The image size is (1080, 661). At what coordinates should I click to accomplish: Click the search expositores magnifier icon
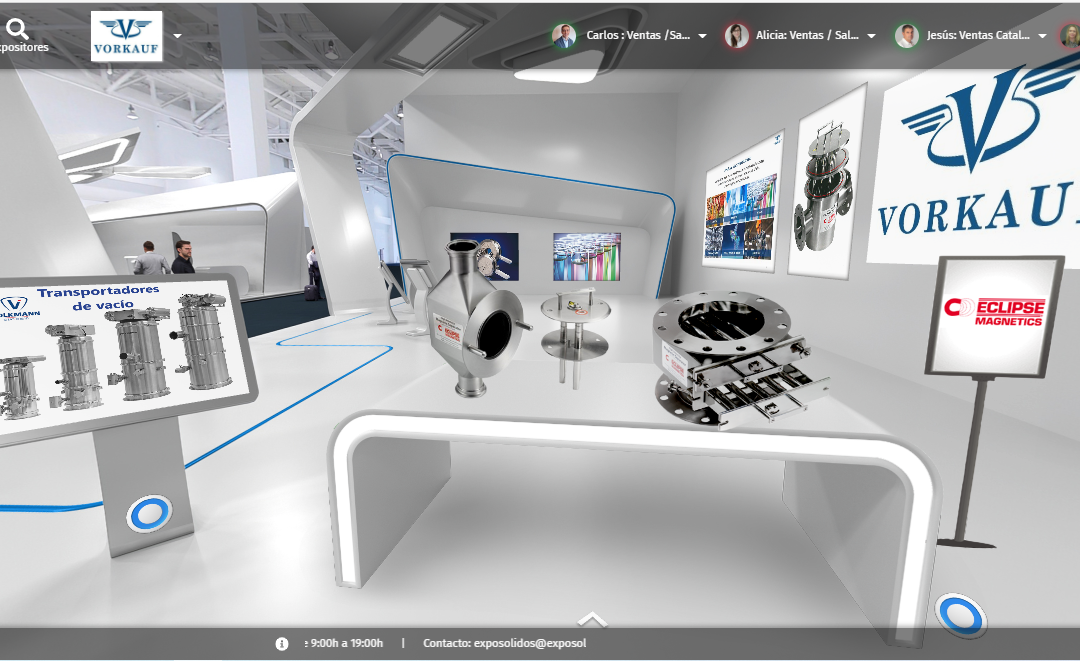(x=17, y=29)
